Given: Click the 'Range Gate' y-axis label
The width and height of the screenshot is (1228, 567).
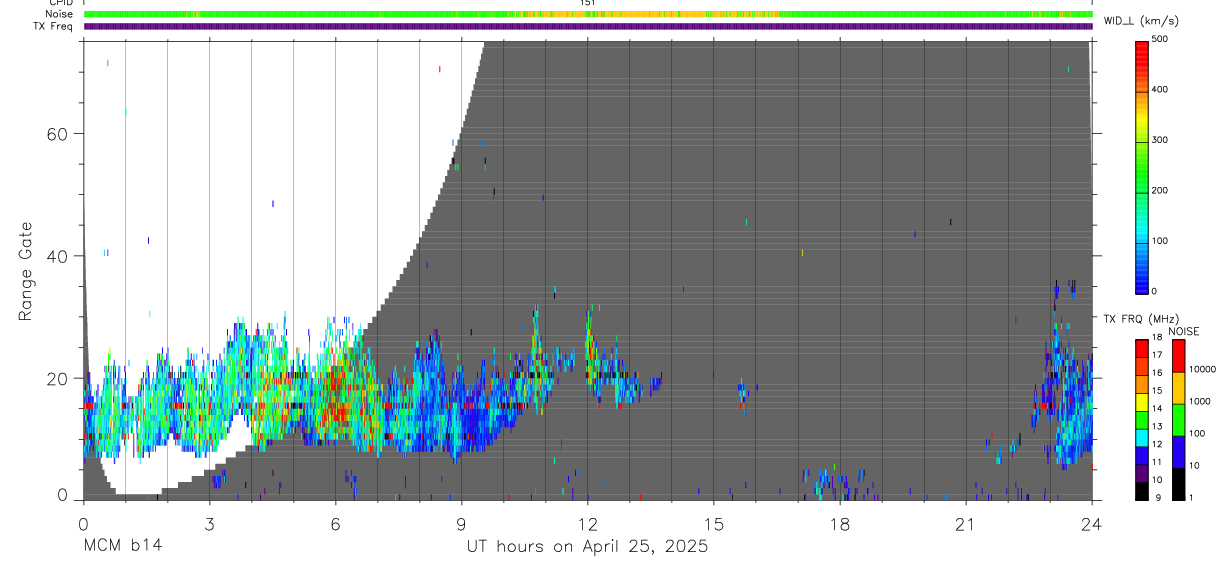Looking at the screenshot, I should click(26, 272).
